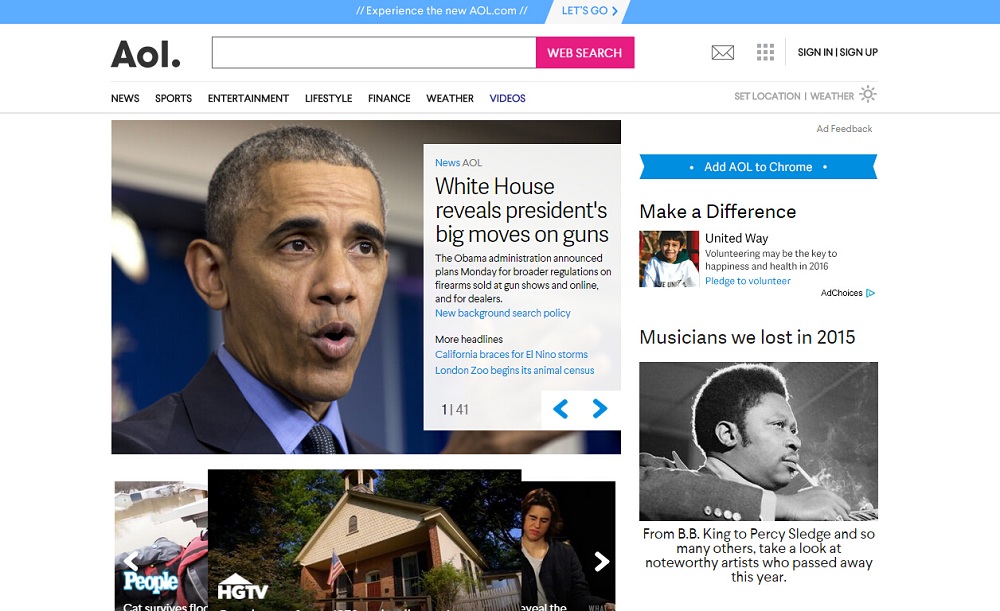Click Set Location link

[x=767, y=96]
